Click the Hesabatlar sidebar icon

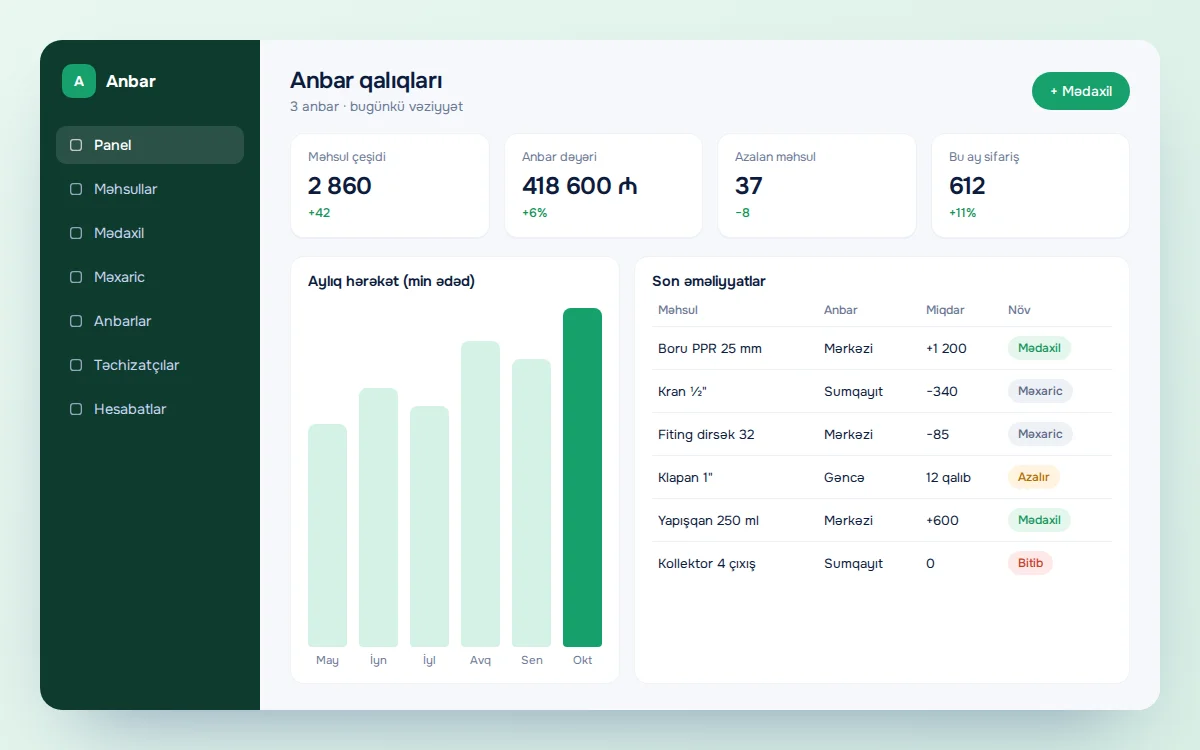pos(76,409)
